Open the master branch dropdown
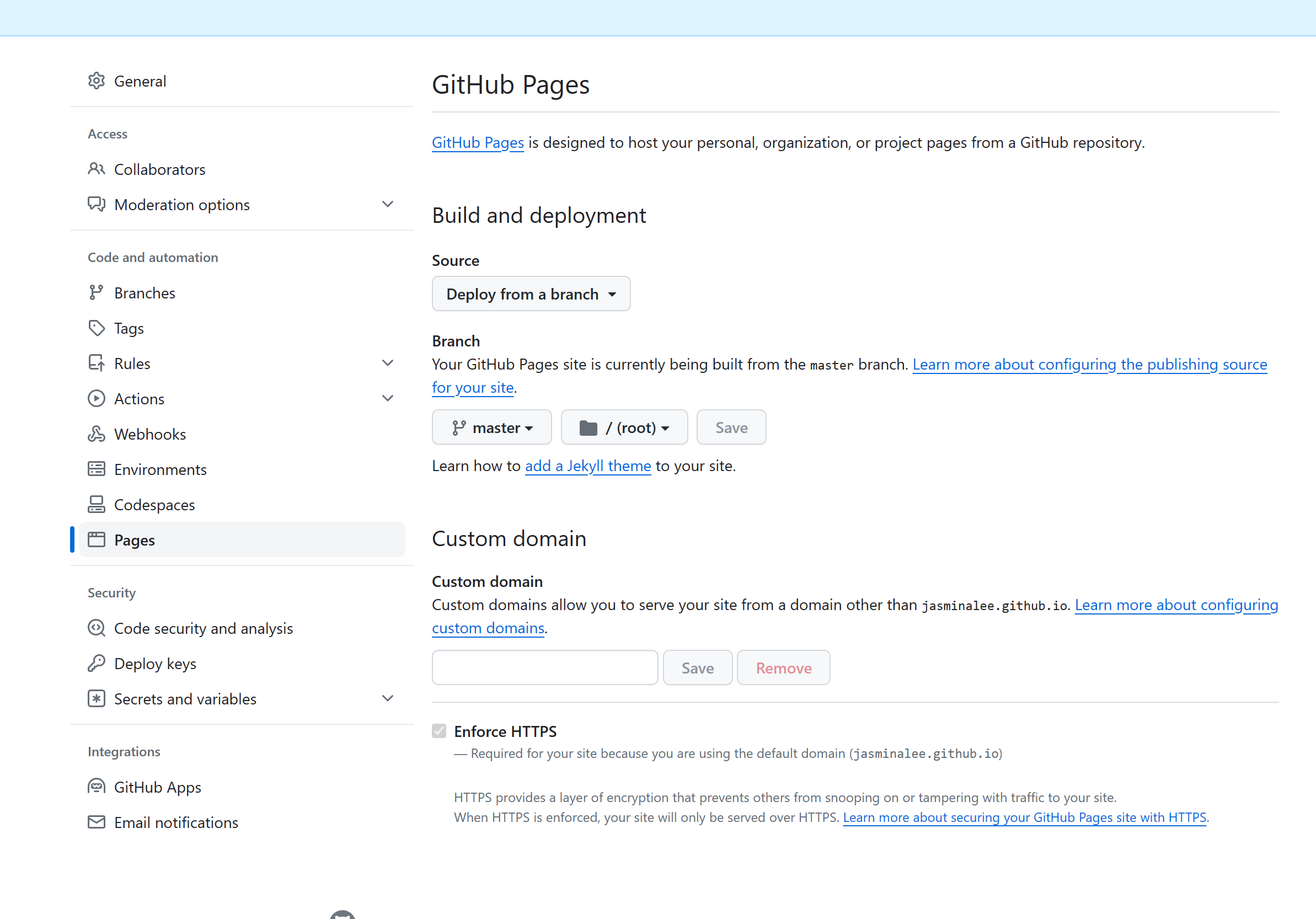Image resolution: width=1316 pixels, height=919 pixels. point(492,428)
